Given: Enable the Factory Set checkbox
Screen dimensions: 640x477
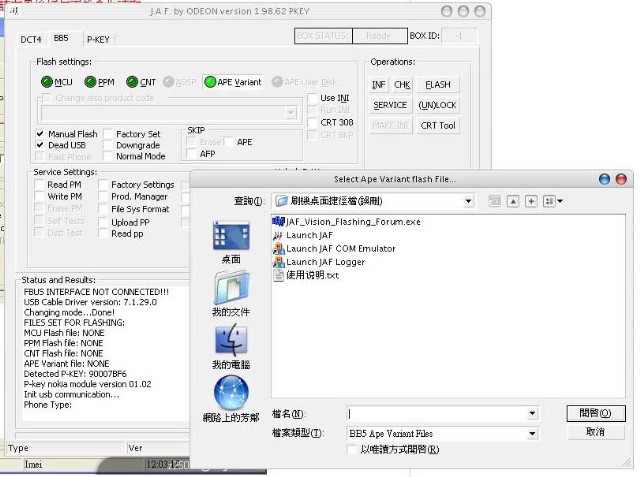Looking at the screenshot, I should [108, 134].
